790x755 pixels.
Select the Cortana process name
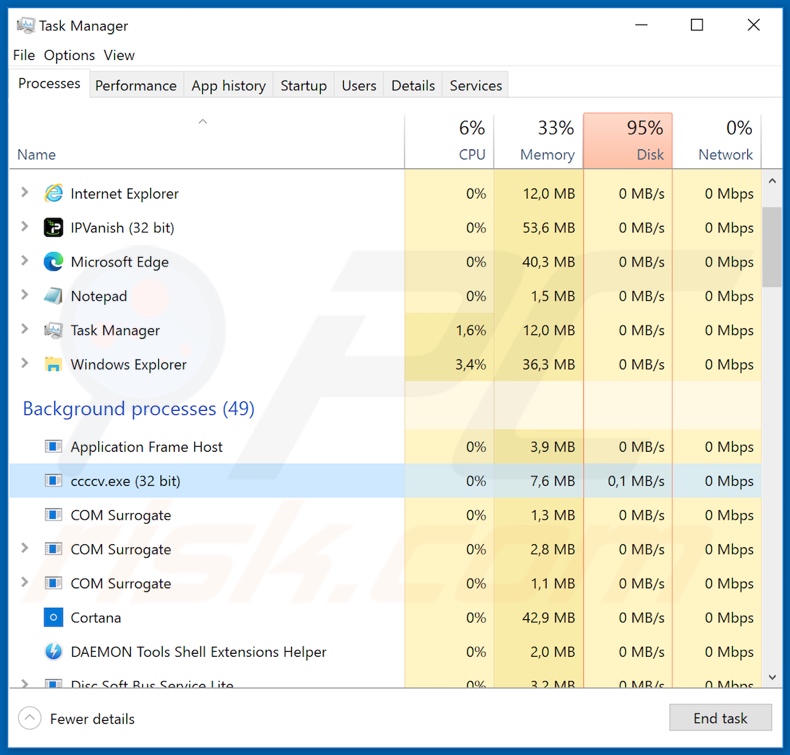point(96,617)
